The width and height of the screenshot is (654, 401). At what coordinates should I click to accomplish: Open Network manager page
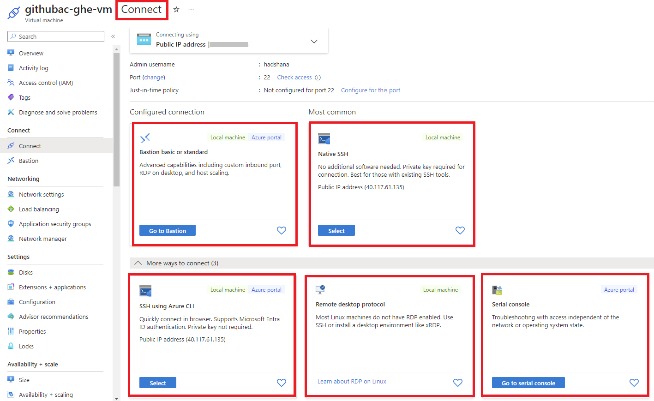(x=43, y=239)
